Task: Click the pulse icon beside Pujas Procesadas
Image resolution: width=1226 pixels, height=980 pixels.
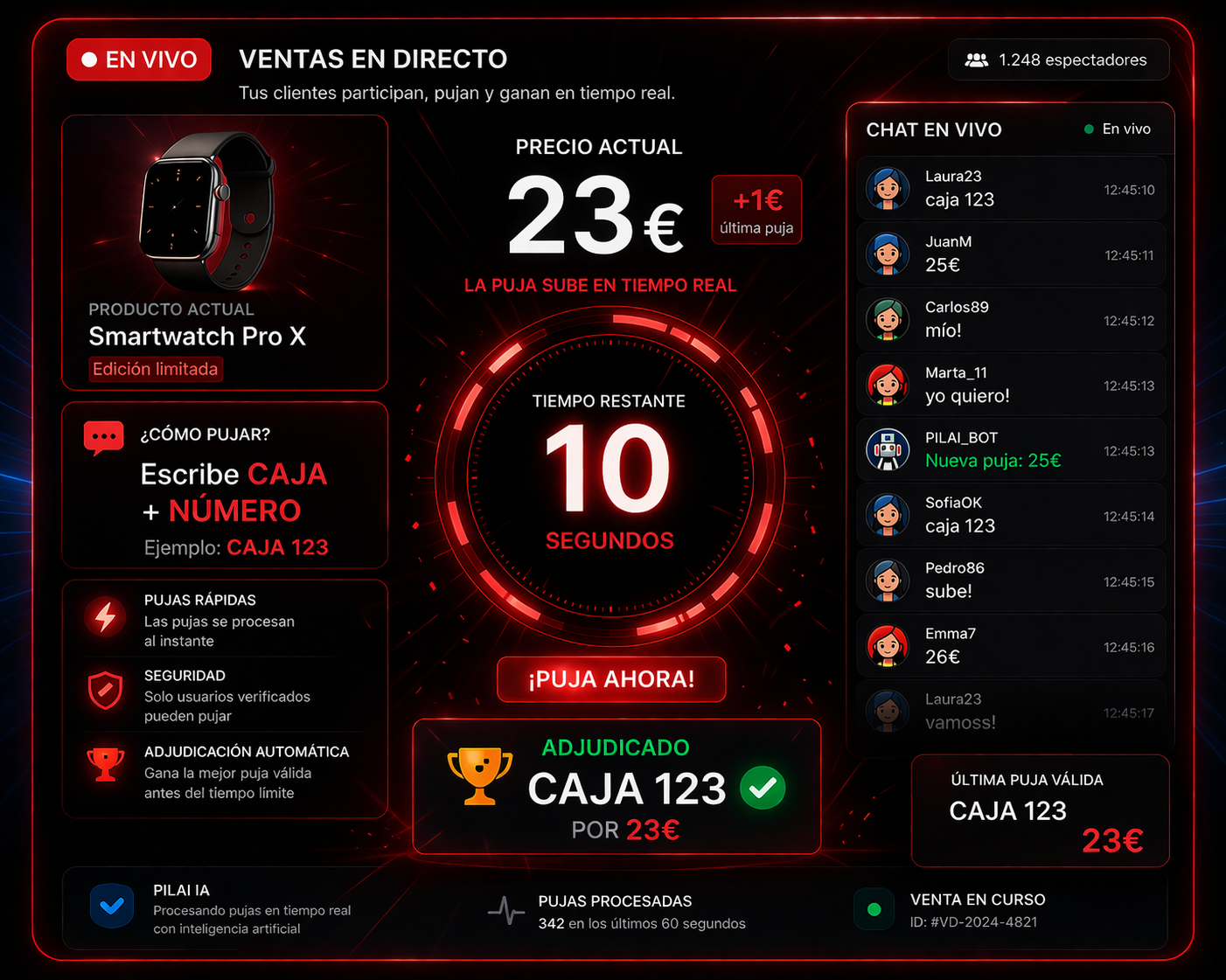Action: [506, 911]
